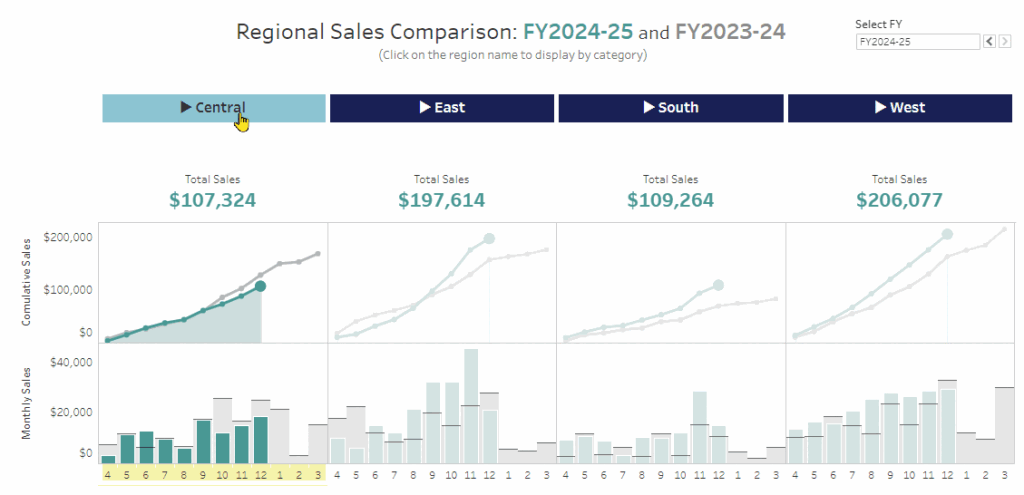Click East's large cumulative endpoint marker

pos(489,238)
